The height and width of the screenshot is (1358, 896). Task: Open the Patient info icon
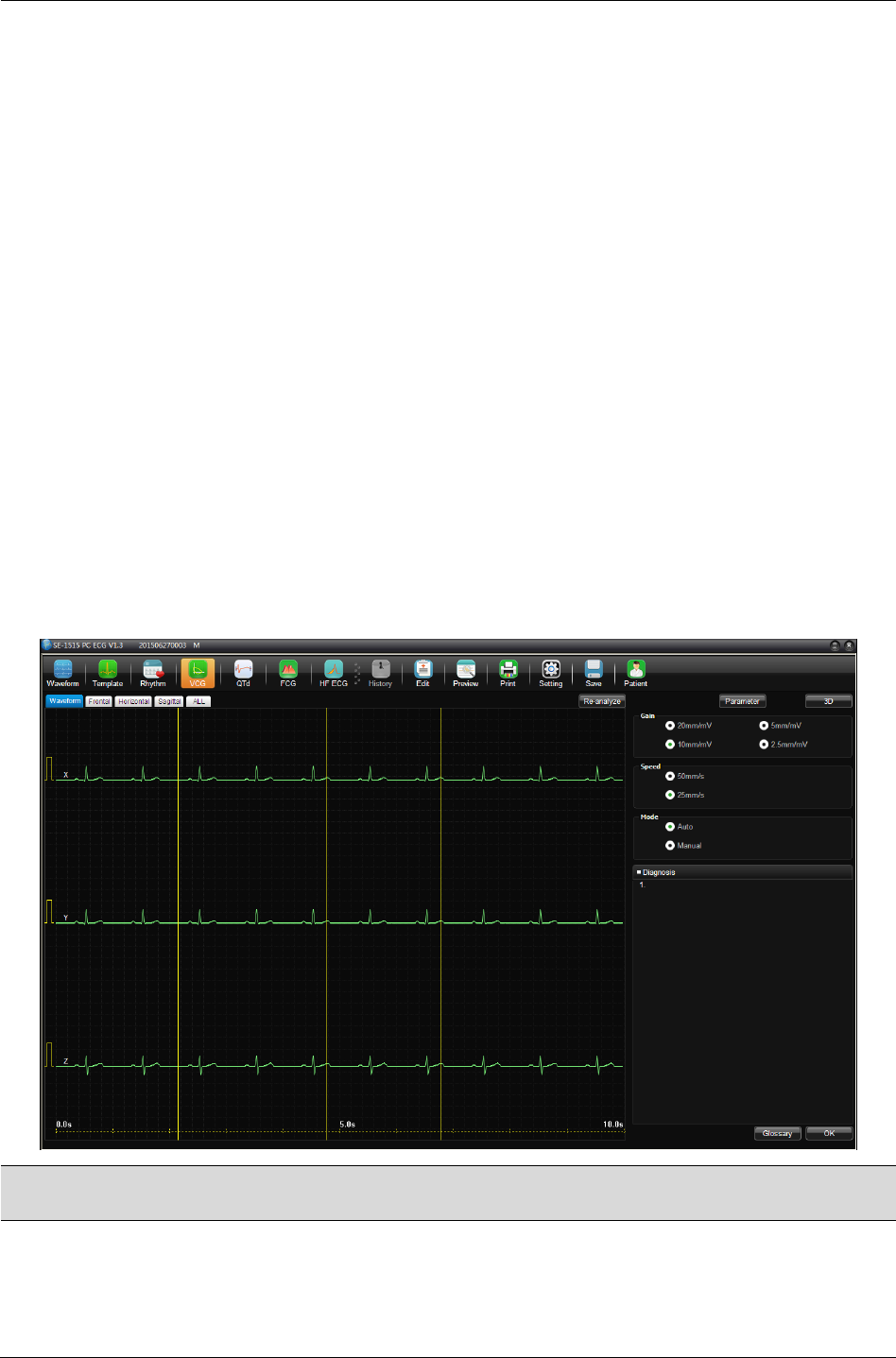coord(636,673)
